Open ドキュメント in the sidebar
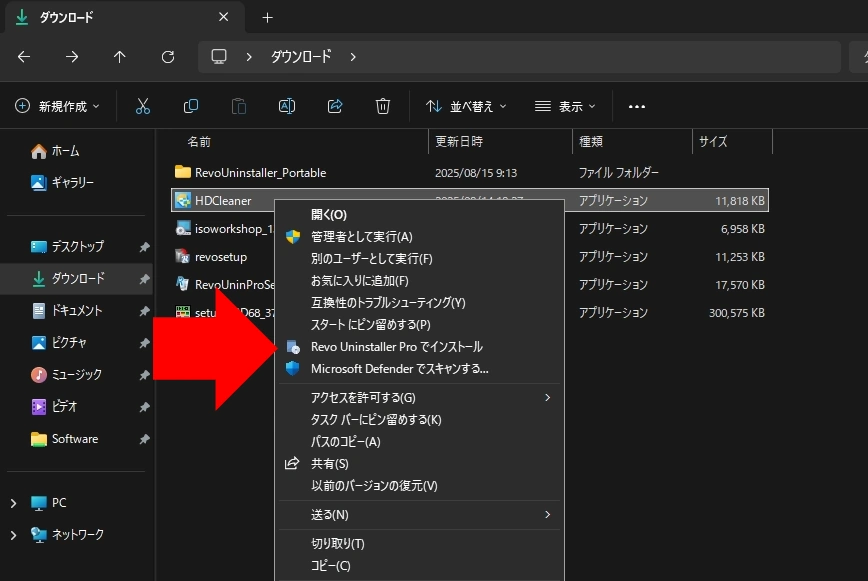 pos(77,310)
